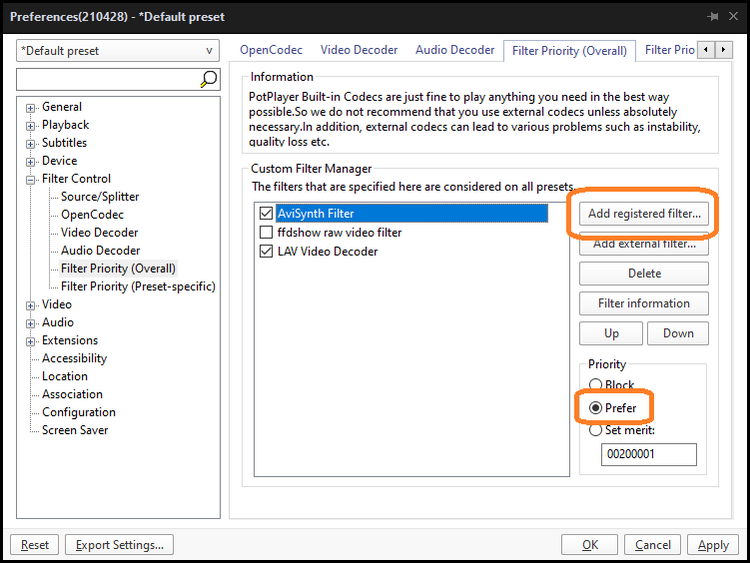
Task: Select General in the settings tree
Action: pyautogui.click(x=62, y=107)
